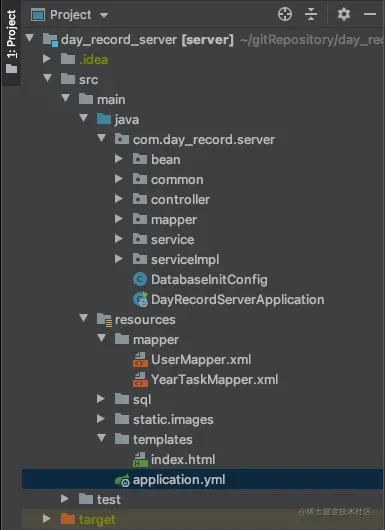Select DayRecordServerApplication Spring Boot class icon
This screenshot has height=530, width=385.
[140, 299]
